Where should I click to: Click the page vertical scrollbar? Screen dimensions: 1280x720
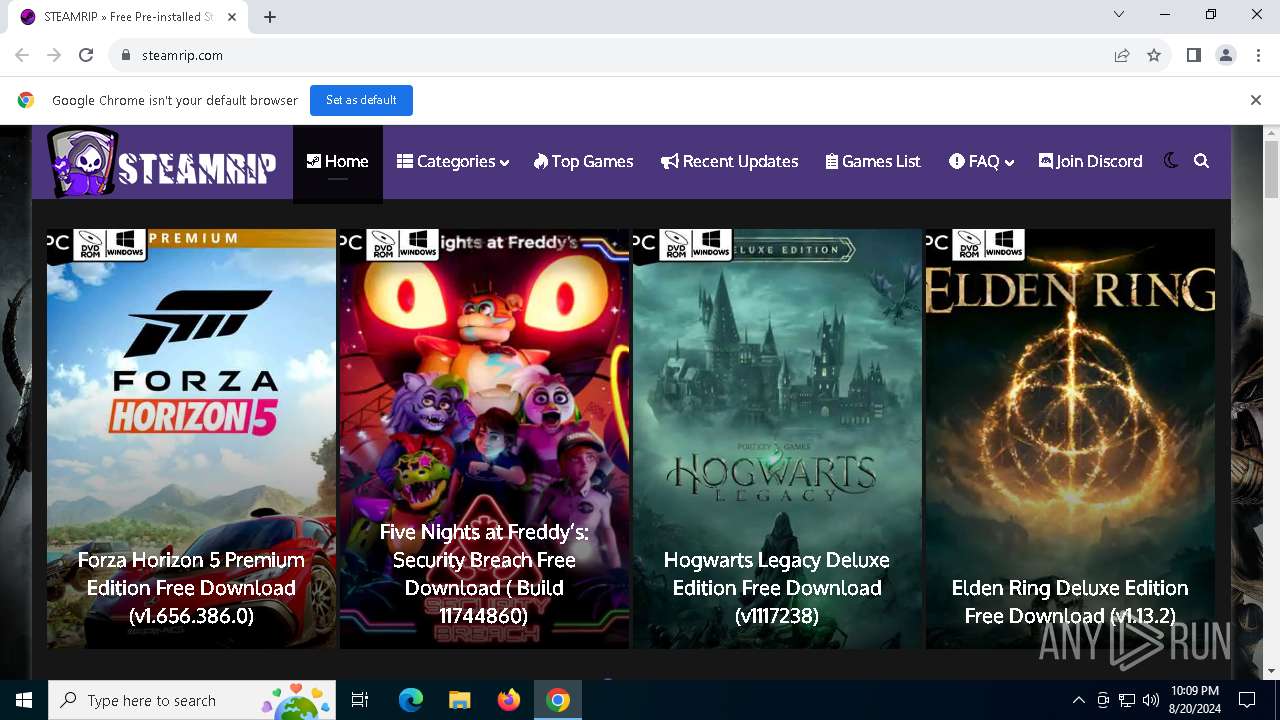1271,169
